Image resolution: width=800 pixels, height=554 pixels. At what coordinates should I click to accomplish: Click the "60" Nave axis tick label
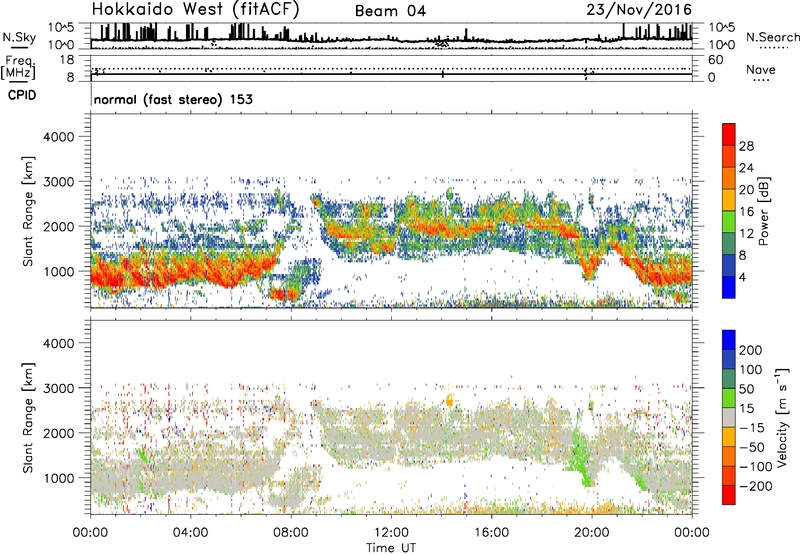pyautogui.click(x=715, y=60)
